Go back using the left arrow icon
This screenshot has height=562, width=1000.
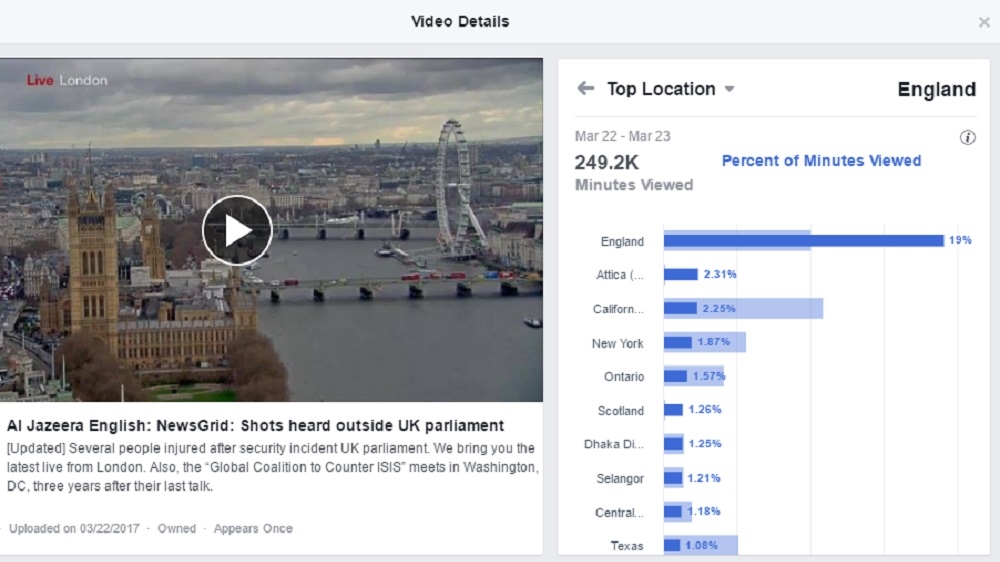point(585,88)
